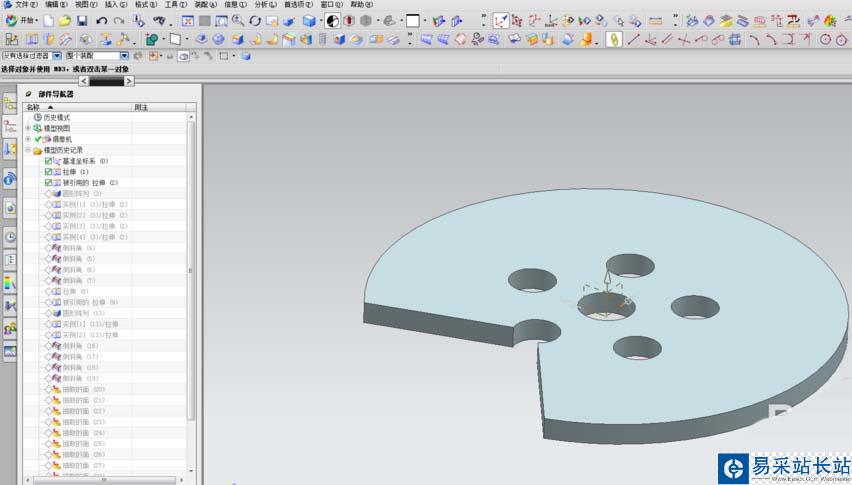Click the yellow chain link icon
The height and width of the screenshot is (485, 852).
click(614, 40)
